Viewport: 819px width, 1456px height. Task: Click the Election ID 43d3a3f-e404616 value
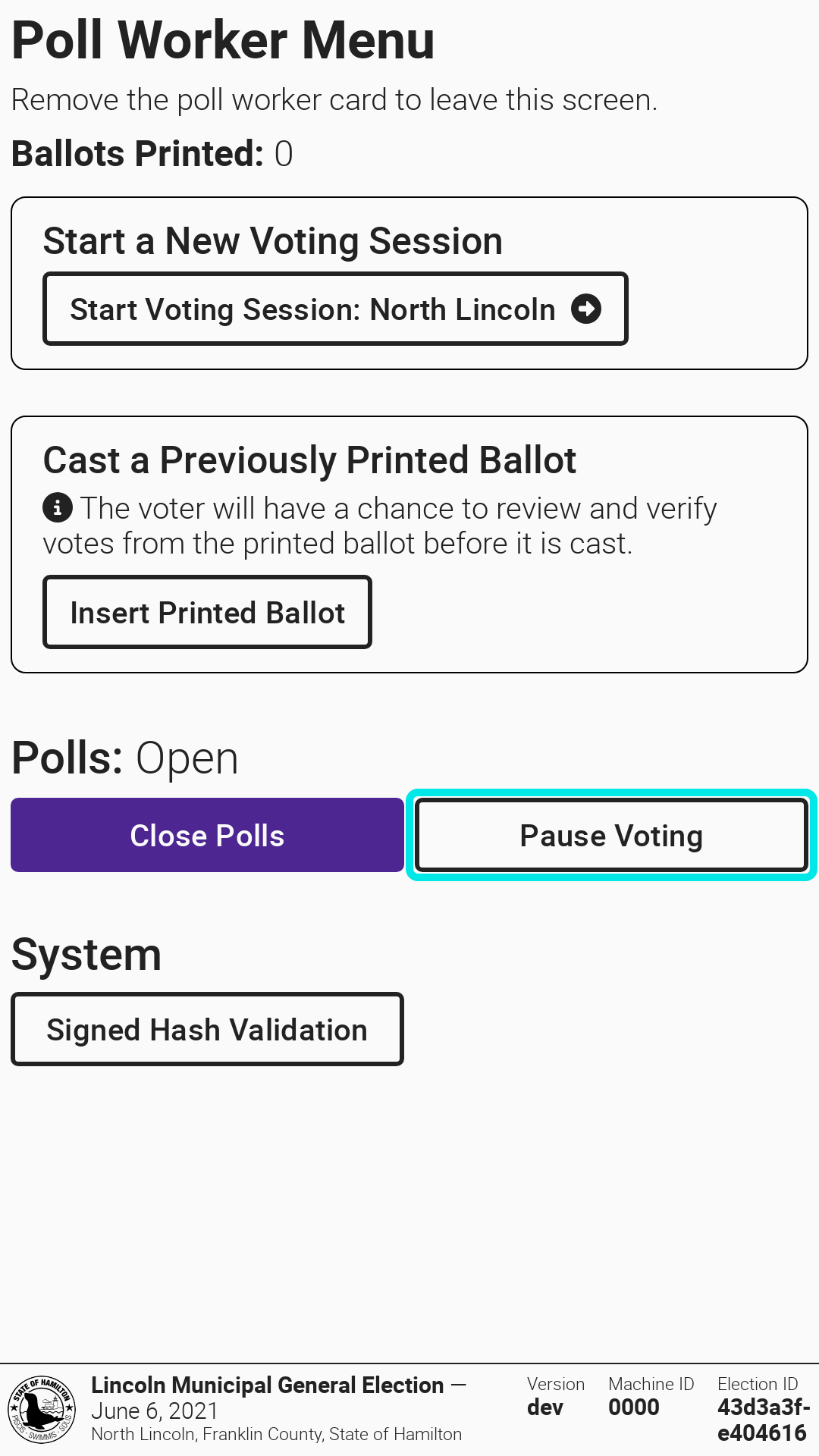tap(762, 1420)
